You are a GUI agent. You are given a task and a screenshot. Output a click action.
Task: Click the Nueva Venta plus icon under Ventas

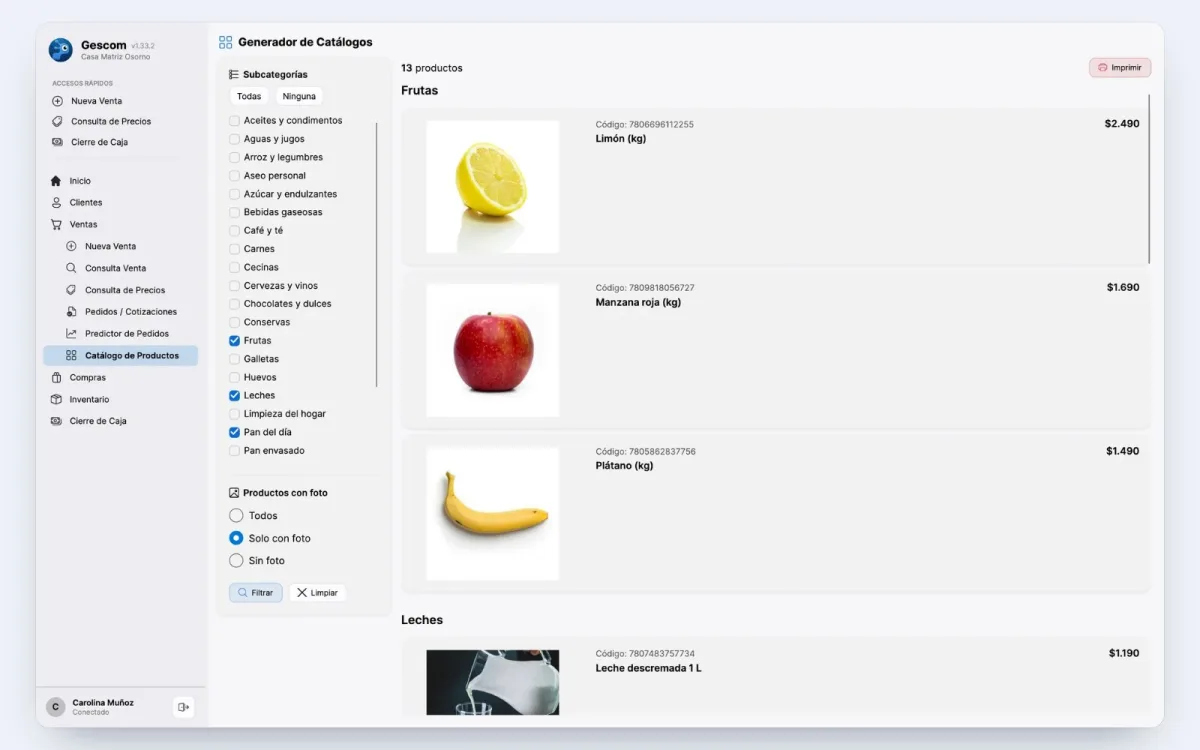point(71,246)
